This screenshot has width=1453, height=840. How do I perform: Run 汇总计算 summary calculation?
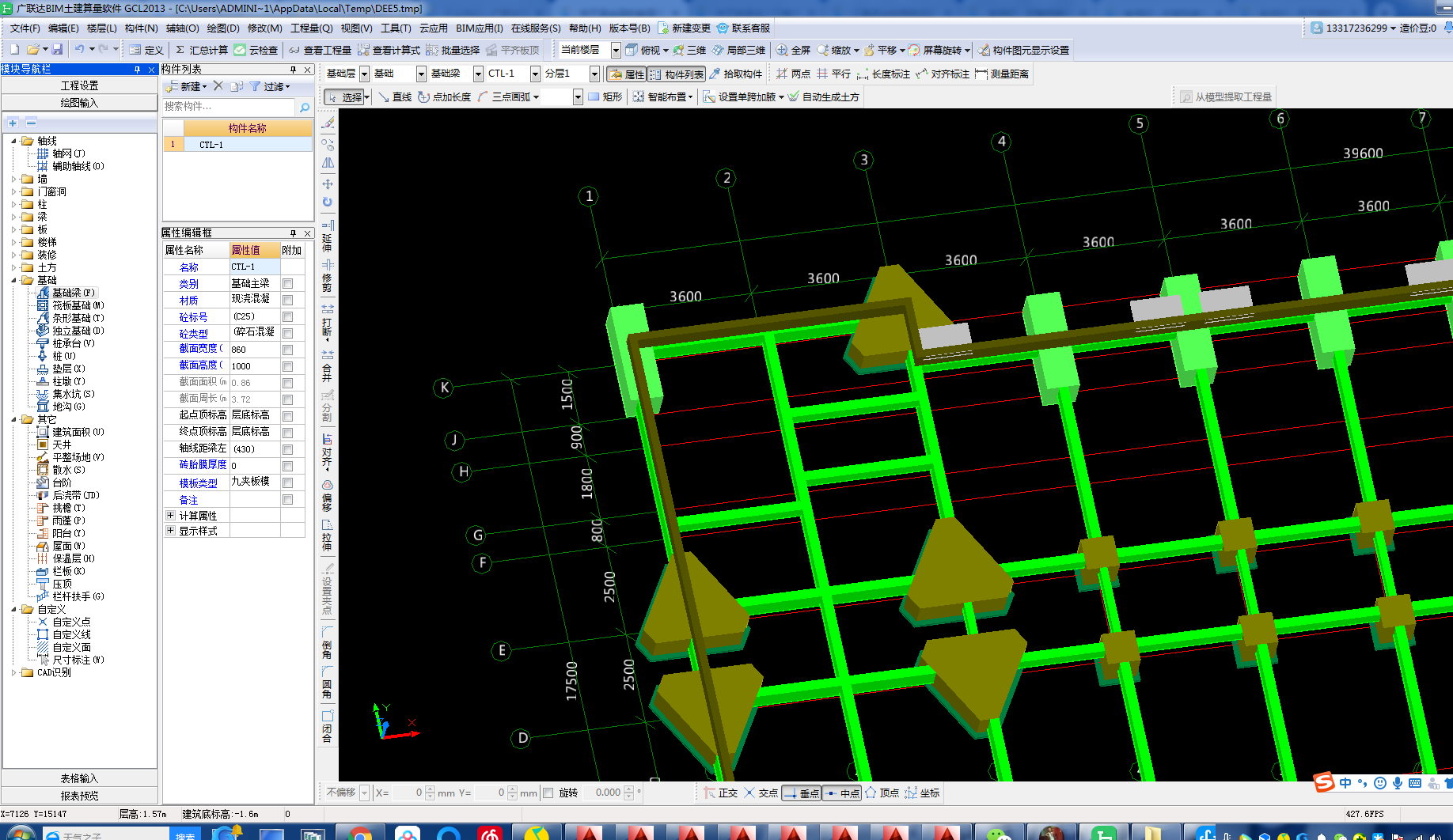201,50
